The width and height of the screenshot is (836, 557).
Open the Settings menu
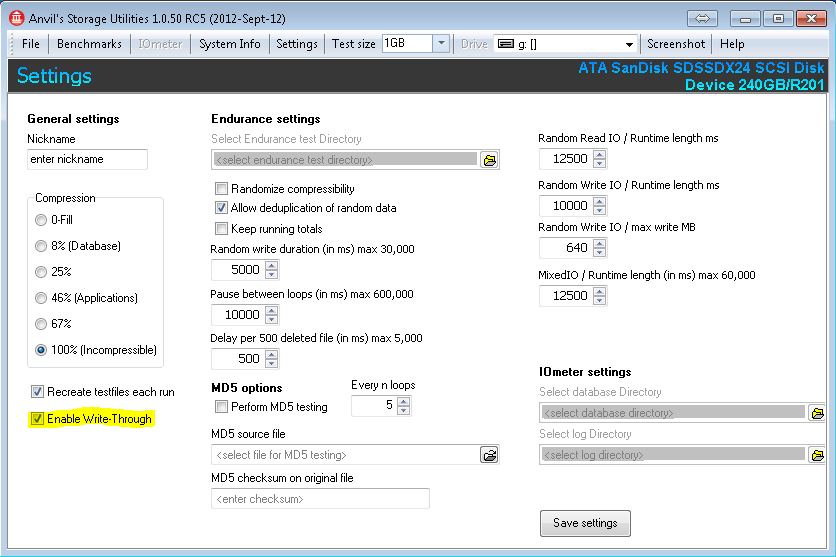pos(296,44)
